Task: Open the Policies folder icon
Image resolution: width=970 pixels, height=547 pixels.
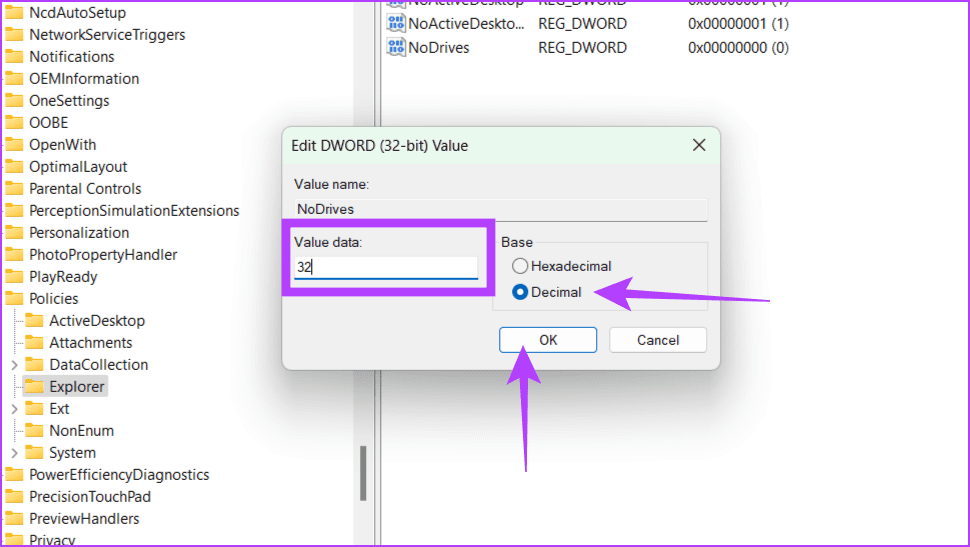Action: (14, 299)
